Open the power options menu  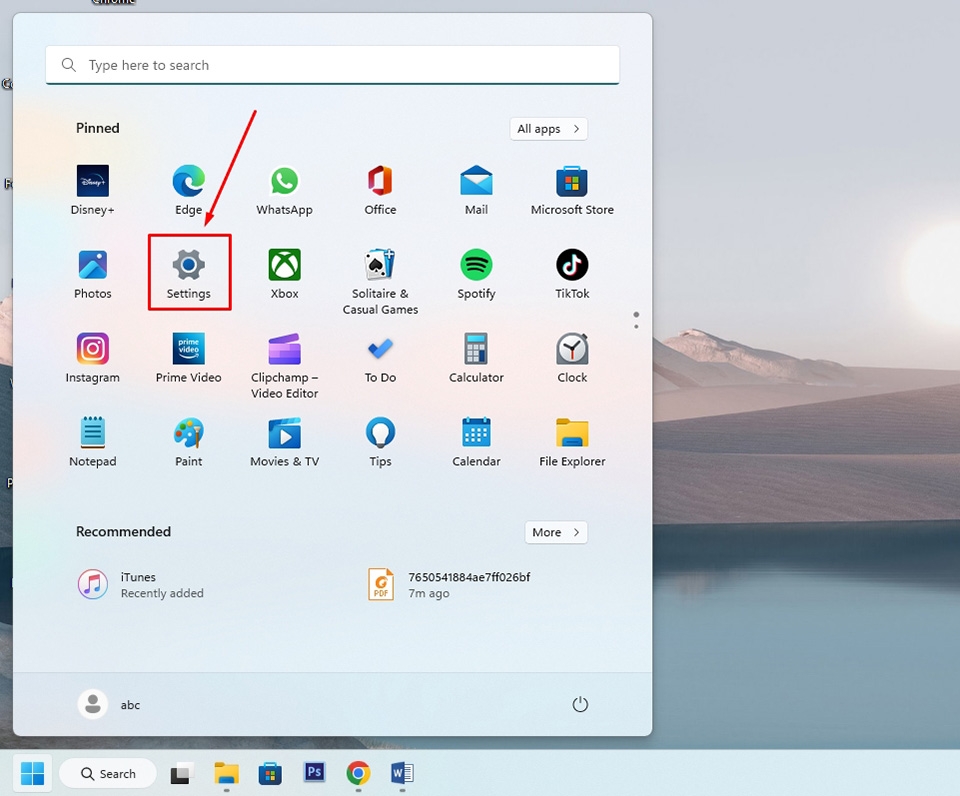point(581,704)
